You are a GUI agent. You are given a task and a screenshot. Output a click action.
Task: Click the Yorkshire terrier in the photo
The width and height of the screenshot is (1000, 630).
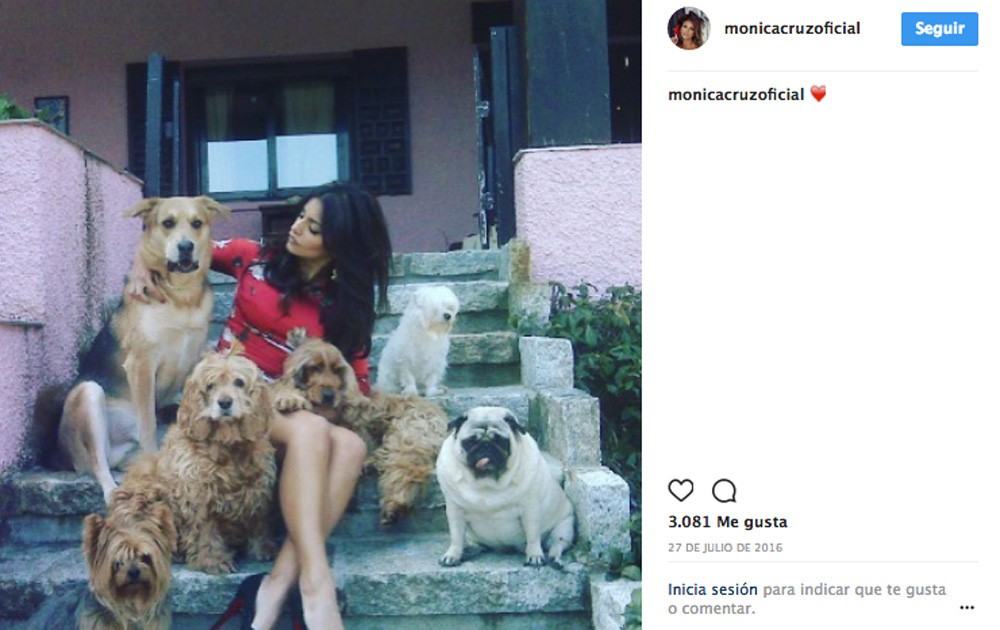tap(128, 561)
